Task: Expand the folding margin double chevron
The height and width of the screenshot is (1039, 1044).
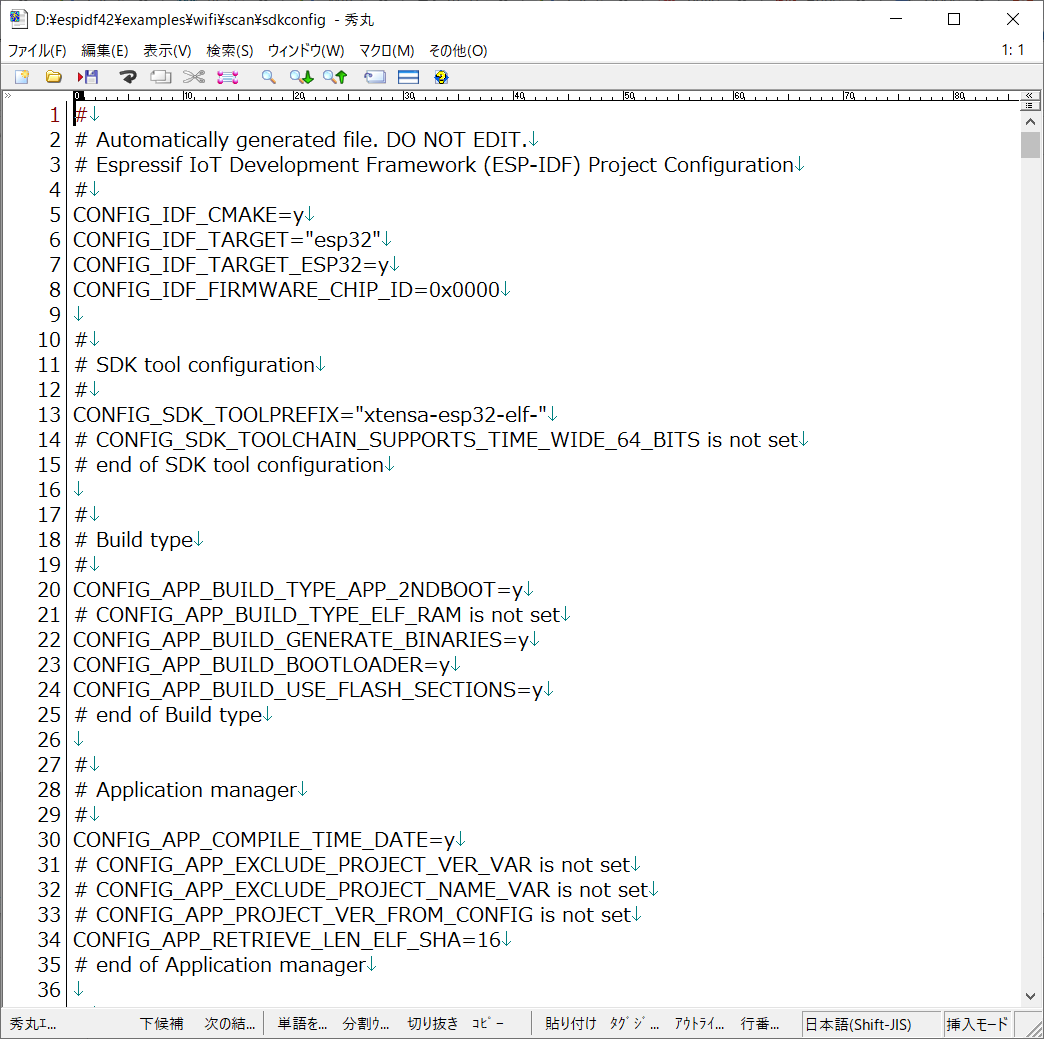Action: [8, 95]
